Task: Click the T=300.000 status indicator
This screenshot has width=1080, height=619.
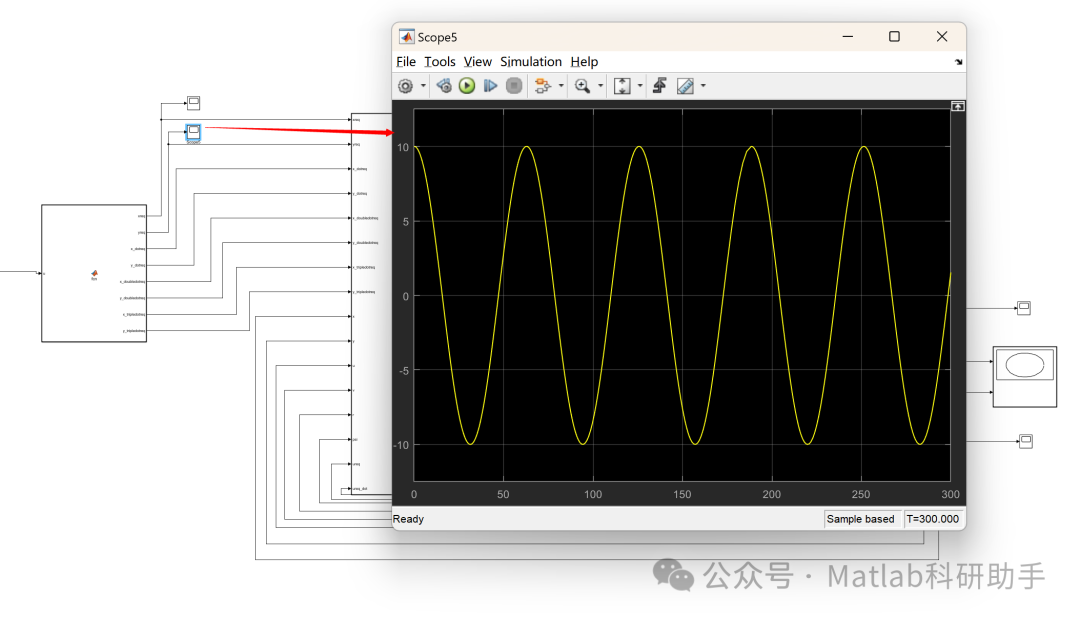Action: pyautogui.click(x=933, y=519)
